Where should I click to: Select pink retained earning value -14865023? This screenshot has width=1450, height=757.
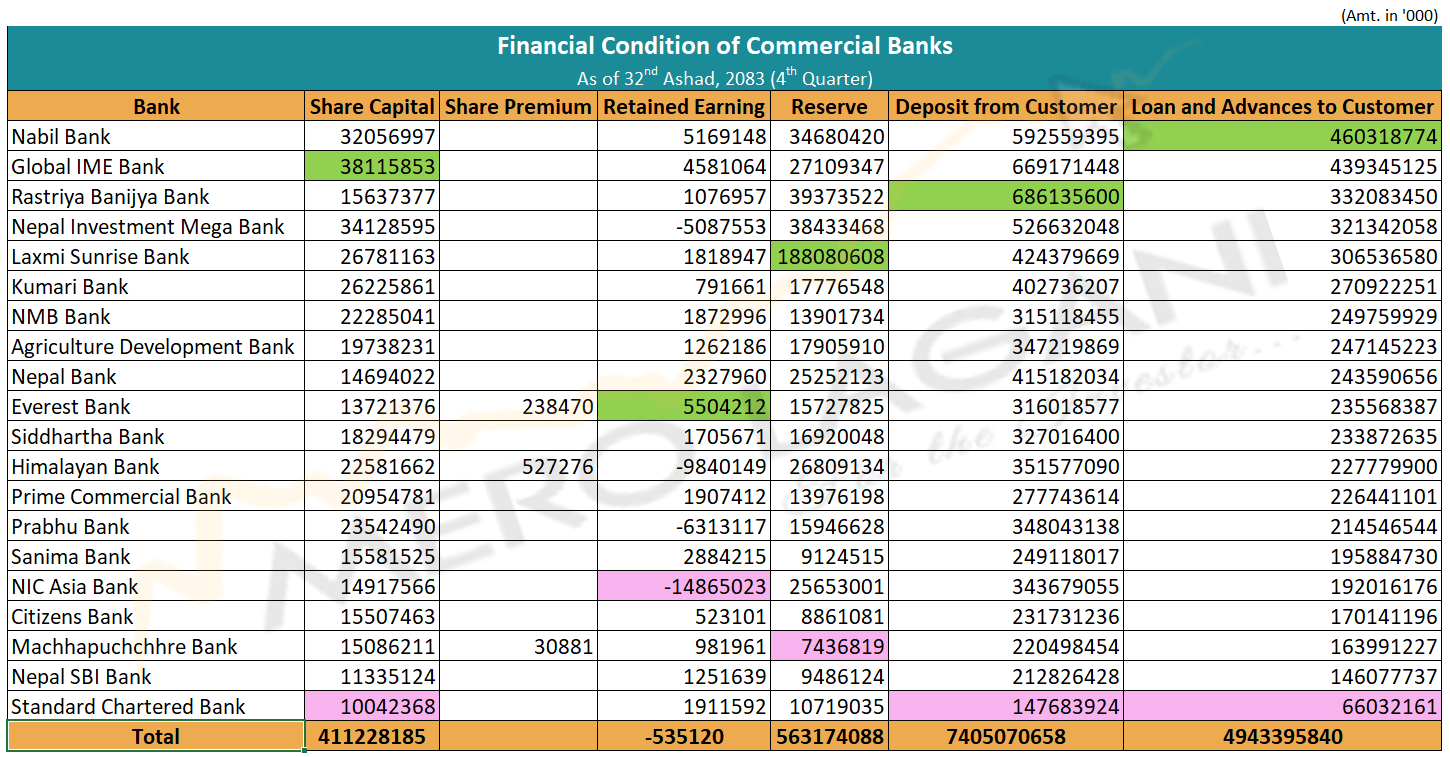[x=684, y=587]
